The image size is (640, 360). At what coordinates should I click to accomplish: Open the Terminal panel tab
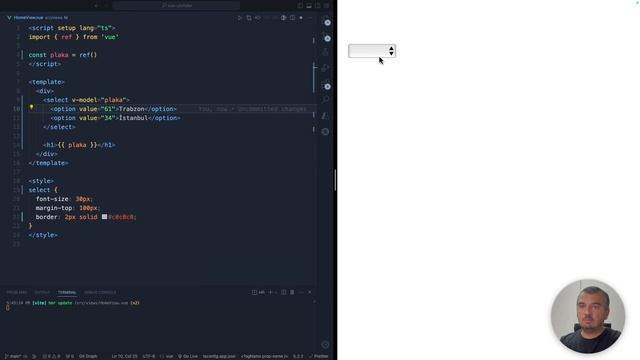point(67,292)
